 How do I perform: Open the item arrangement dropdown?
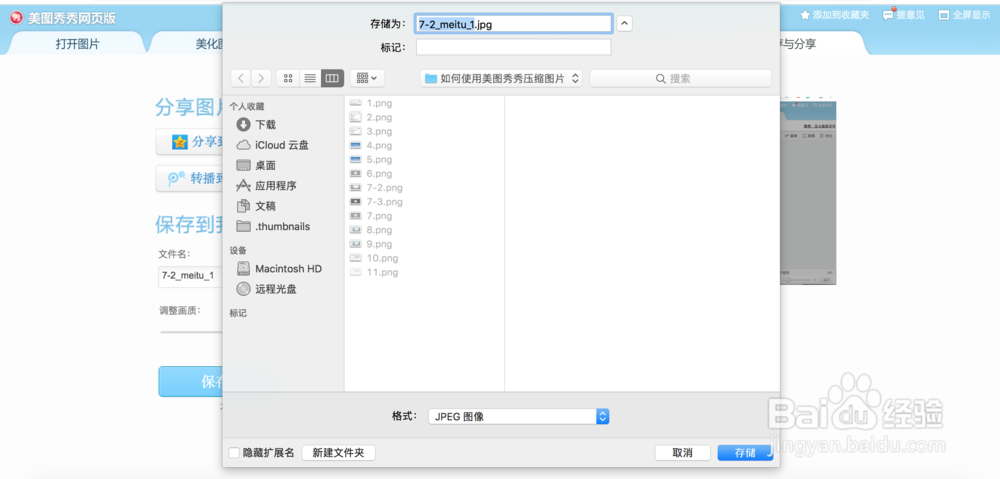click(x=367, y=78)
